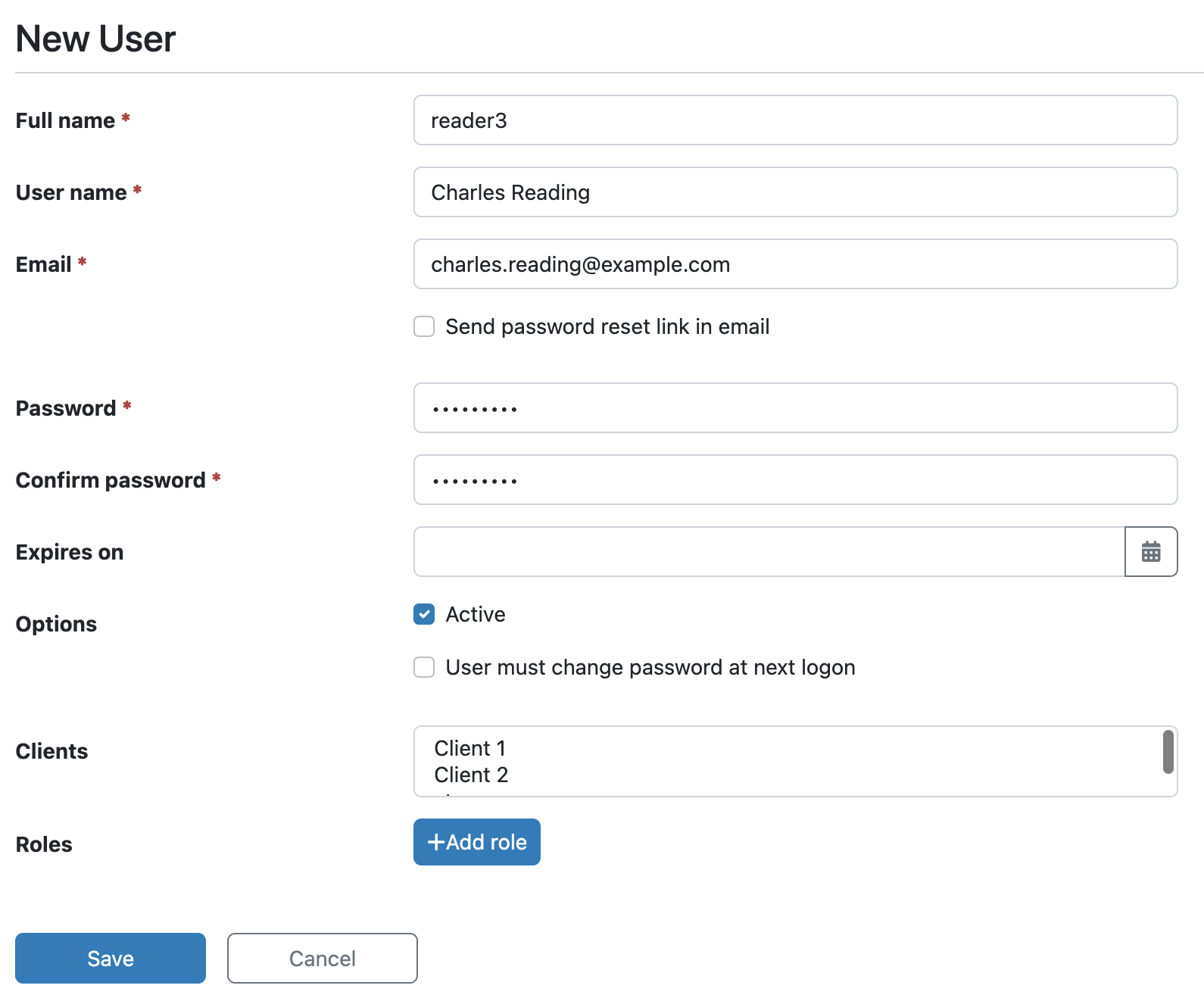
Task: Save the new user
Action: pyautogui.click(x=111, y=958)
